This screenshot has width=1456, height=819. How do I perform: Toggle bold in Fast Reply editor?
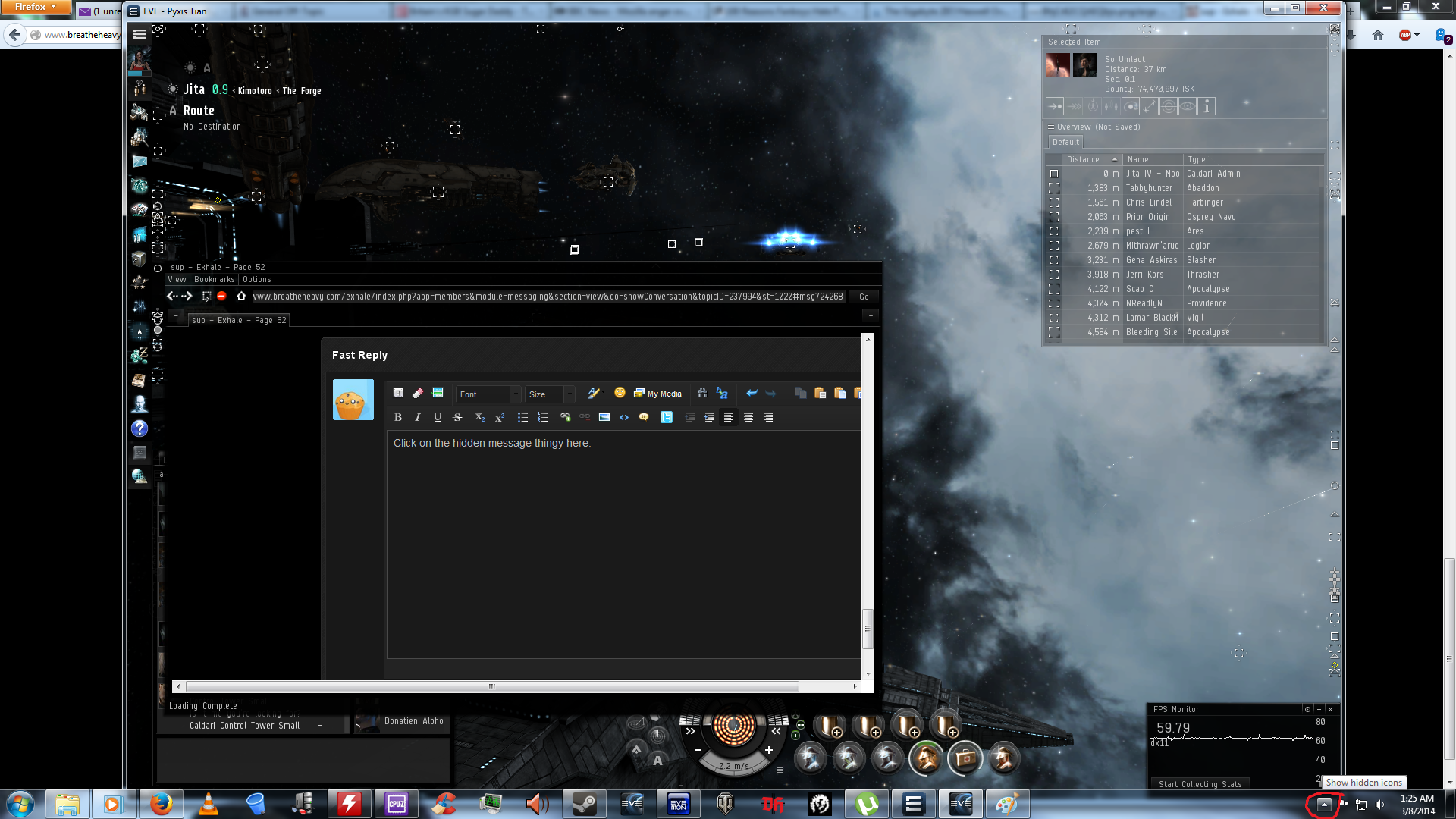(x=398, y=417)
